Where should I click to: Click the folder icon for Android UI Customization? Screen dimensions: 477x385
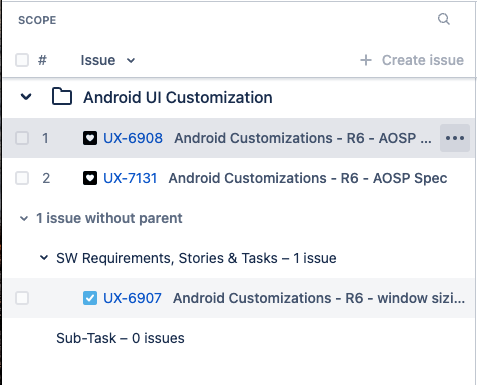(x=62, y=97)
